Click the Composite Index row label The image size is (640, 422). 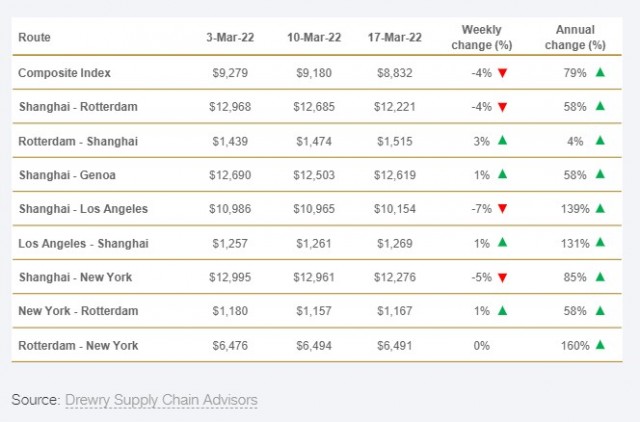[64, 73]
